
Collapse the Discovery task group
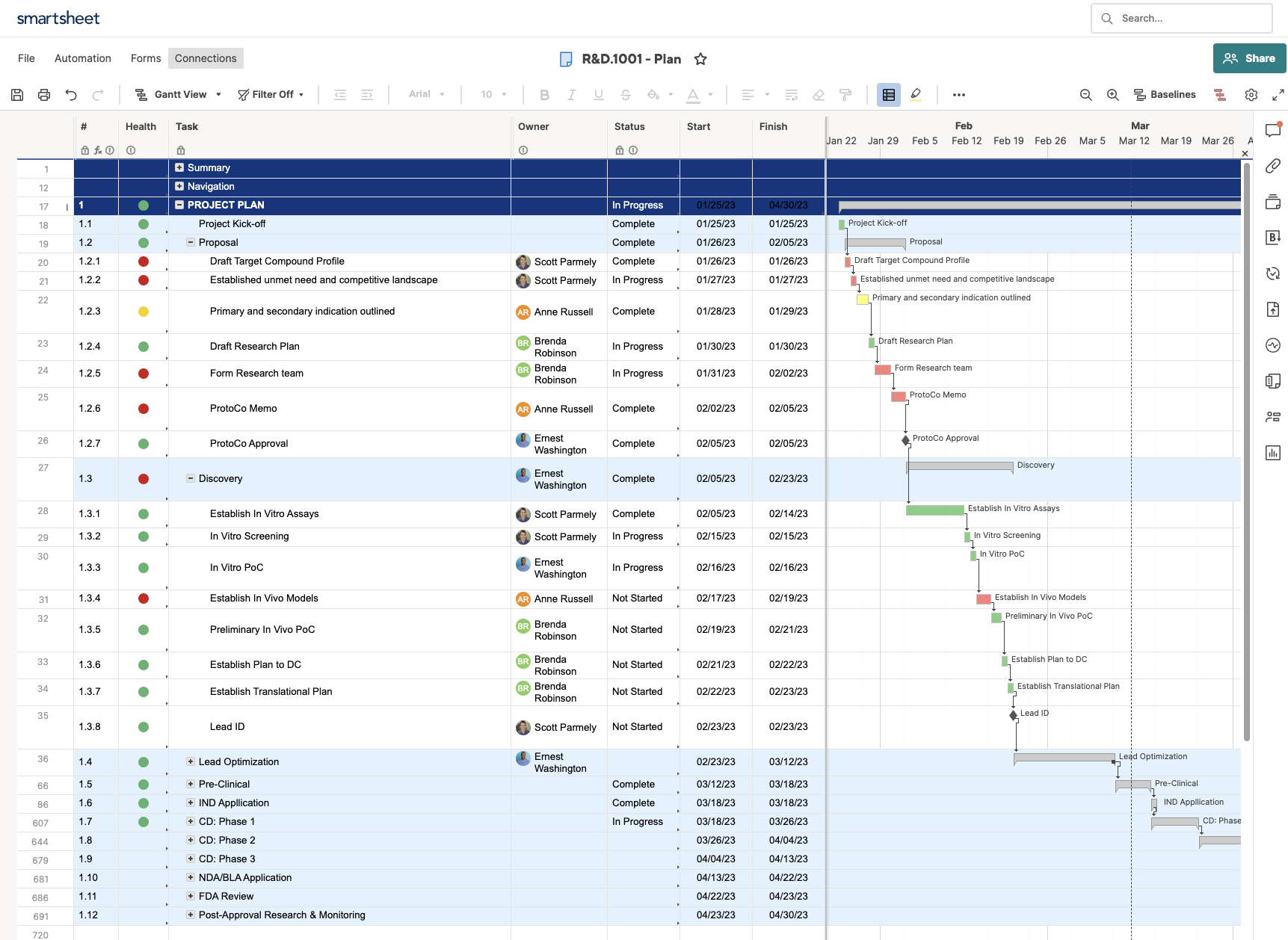191,478
